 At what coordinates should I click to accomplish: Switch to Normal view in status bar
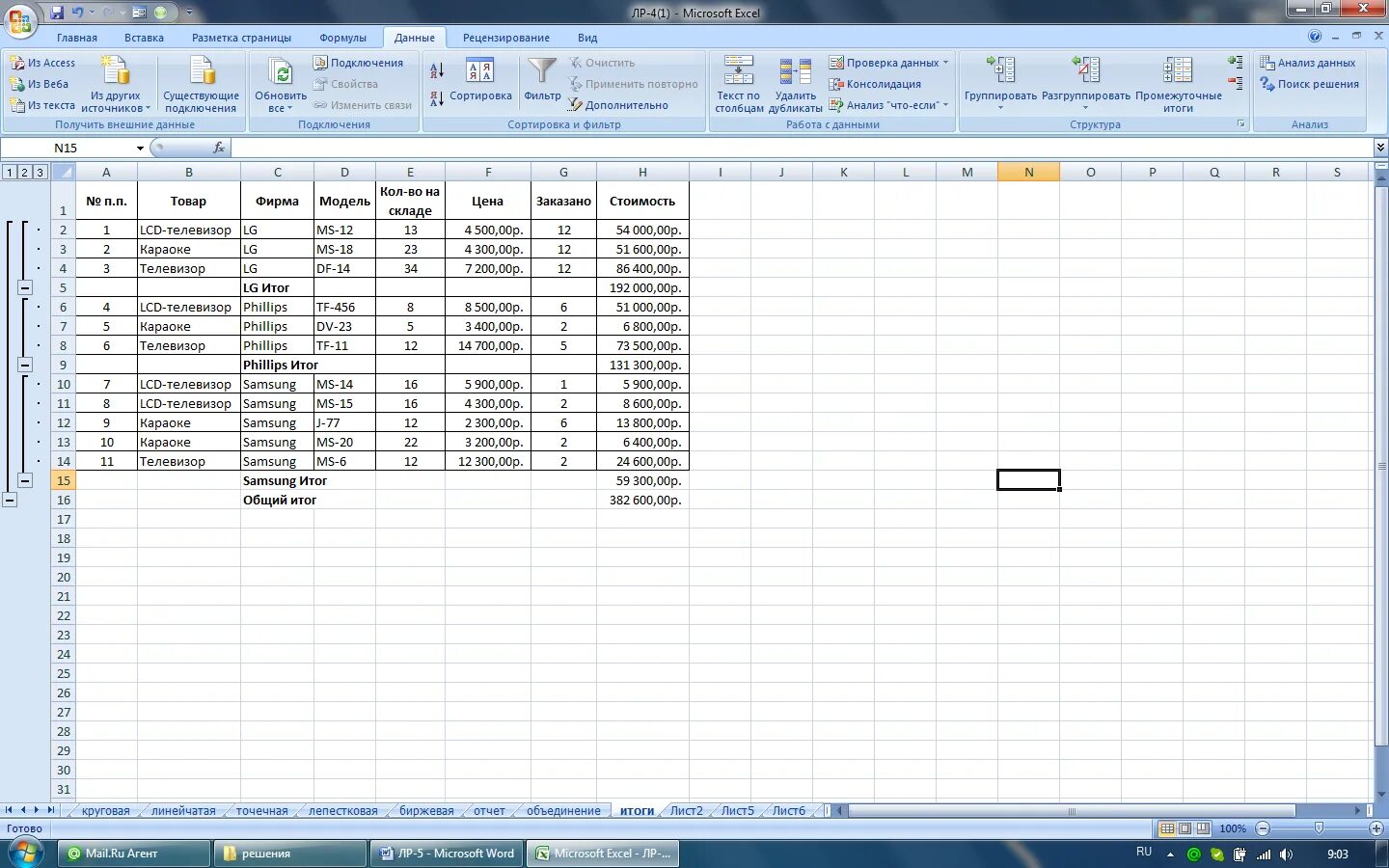[x=1167, y=828]
